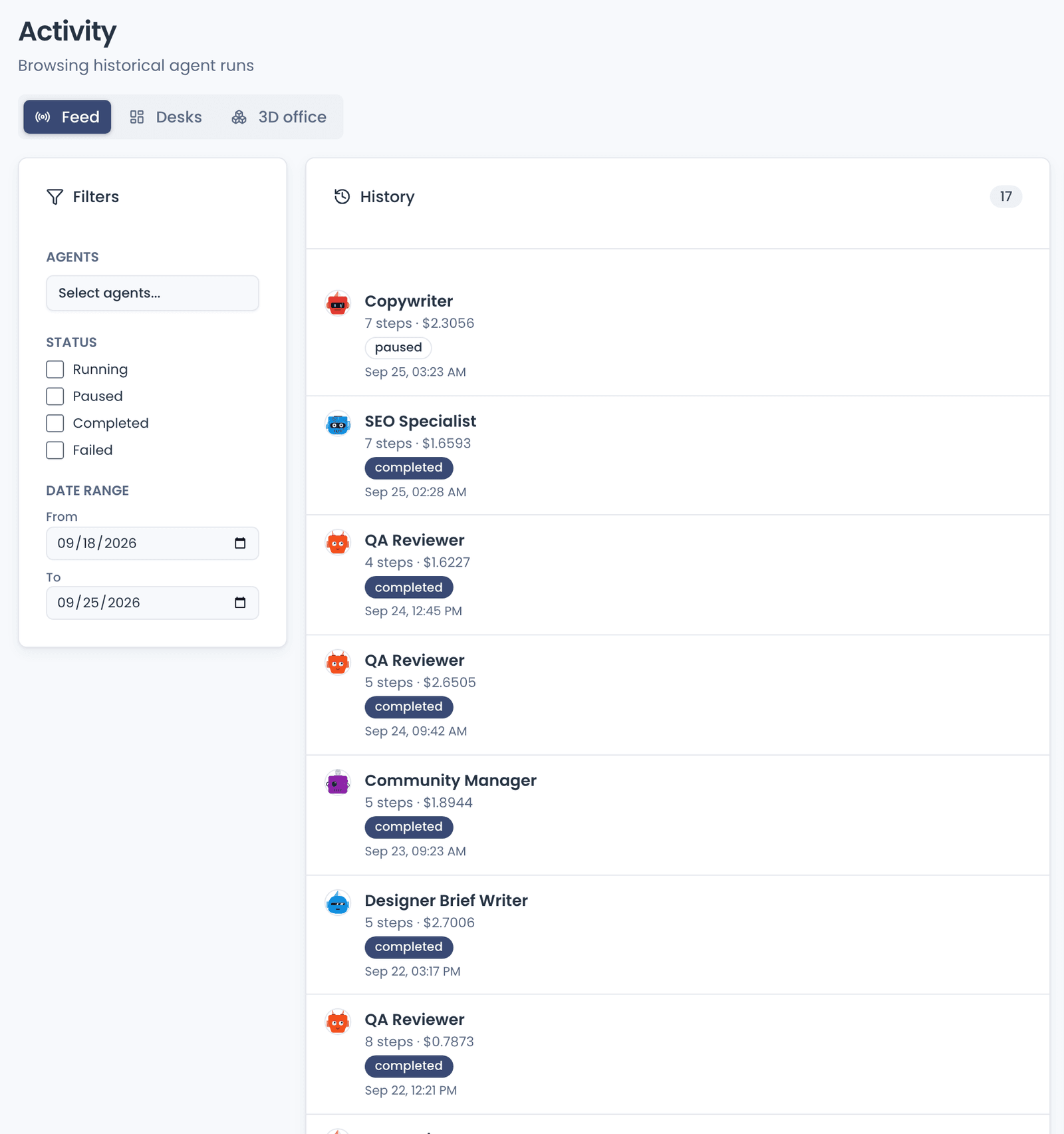Click timestamp Sep 23, 09:23 AM
Viewport: 1064px width, 1134px height.
415,851
